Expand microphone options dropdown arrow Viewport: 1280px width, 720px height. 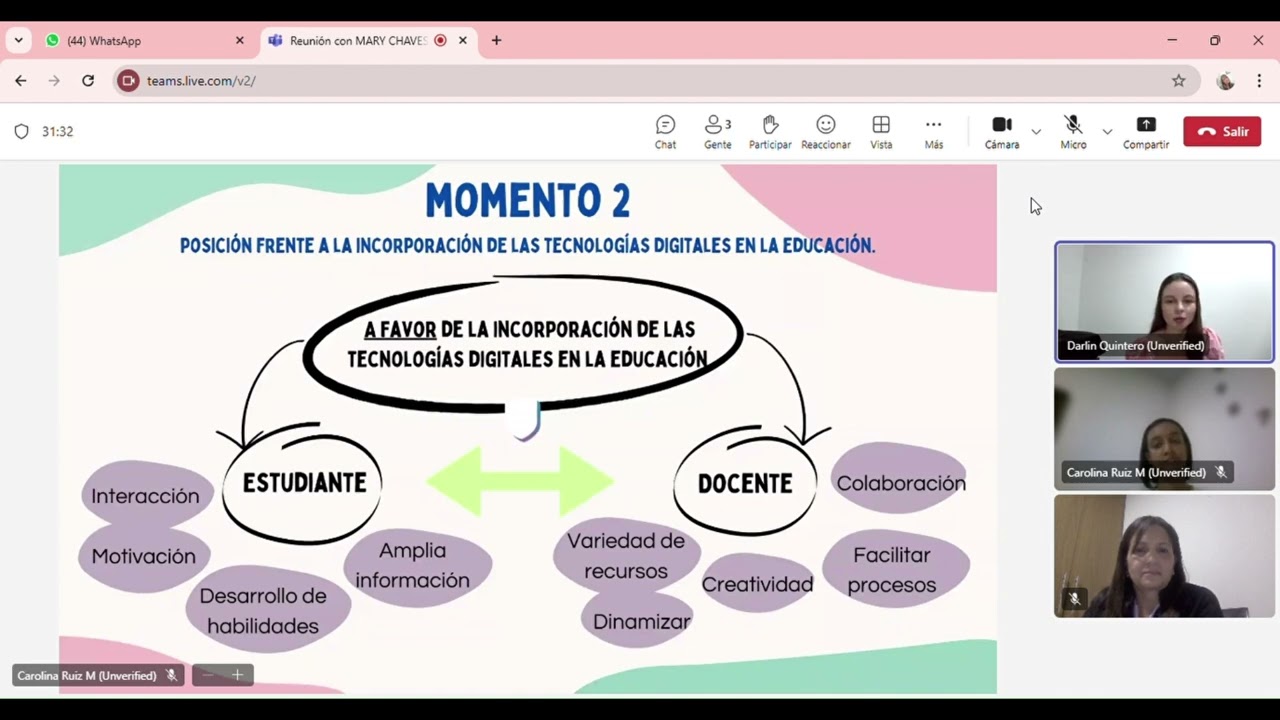1107,131
